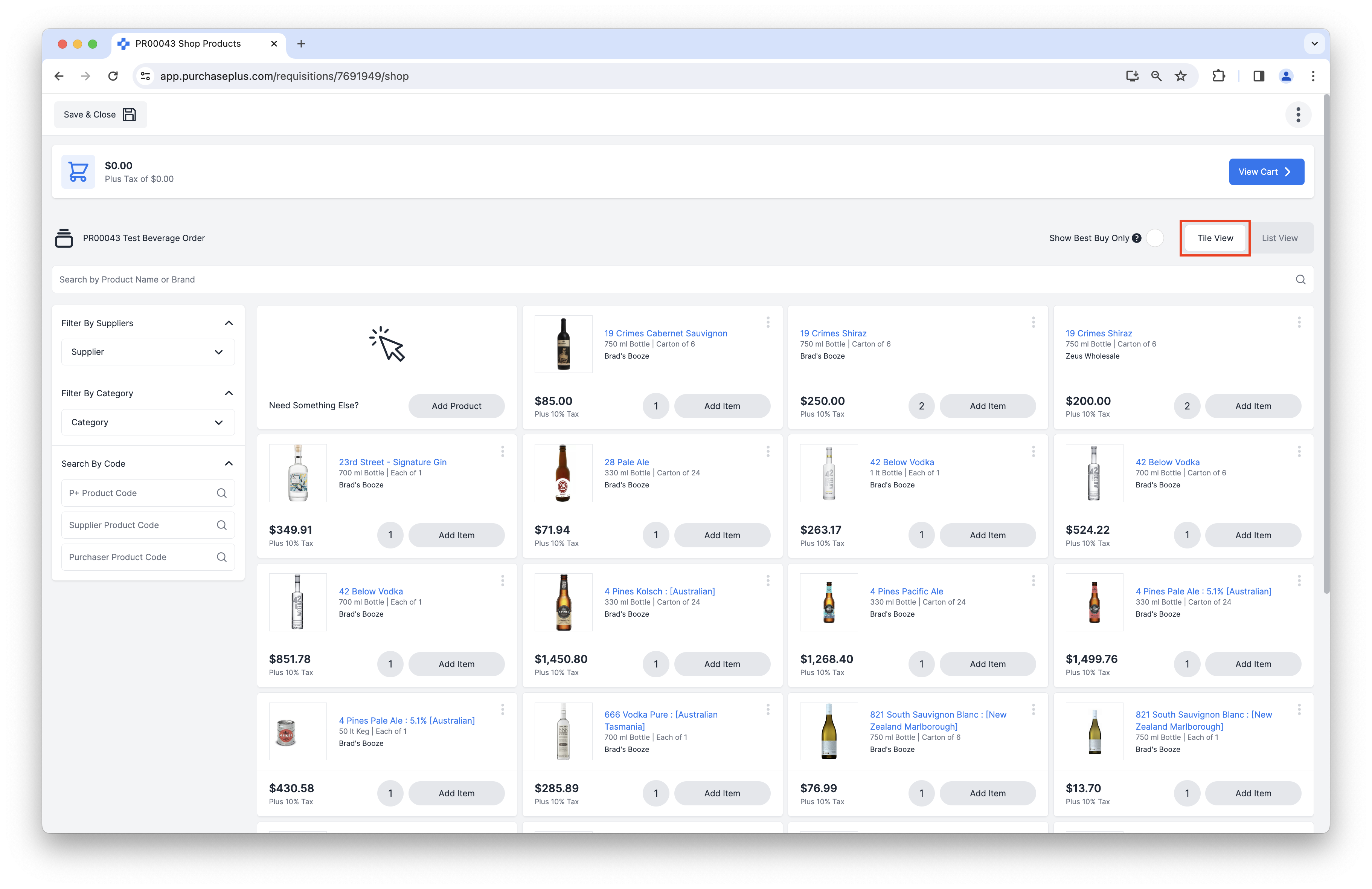
Task: Collapse the Filter By Suppliers section
Action: pyautogui.click(x=229, y=323)
